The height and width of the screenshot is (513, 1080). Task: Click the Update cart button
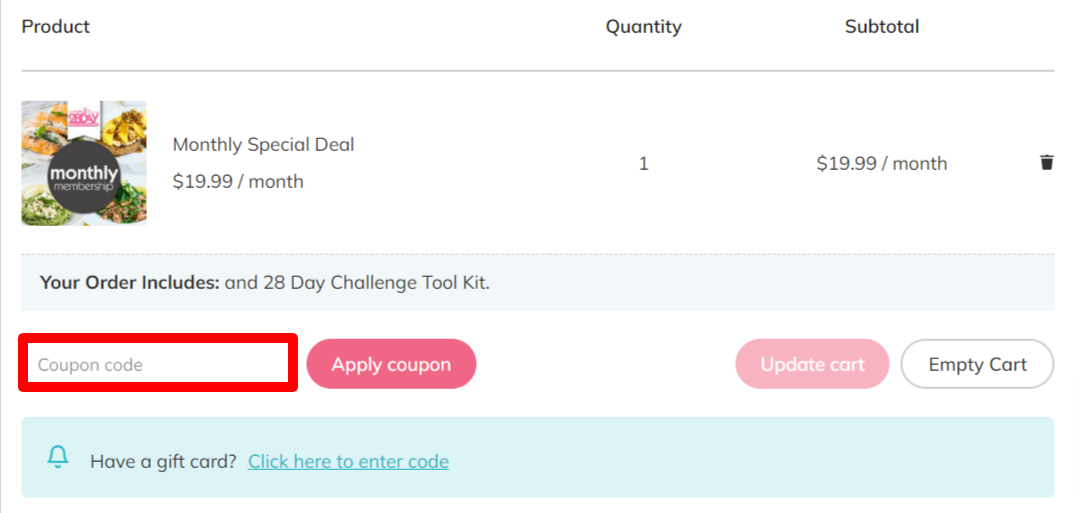pos(812,364)
